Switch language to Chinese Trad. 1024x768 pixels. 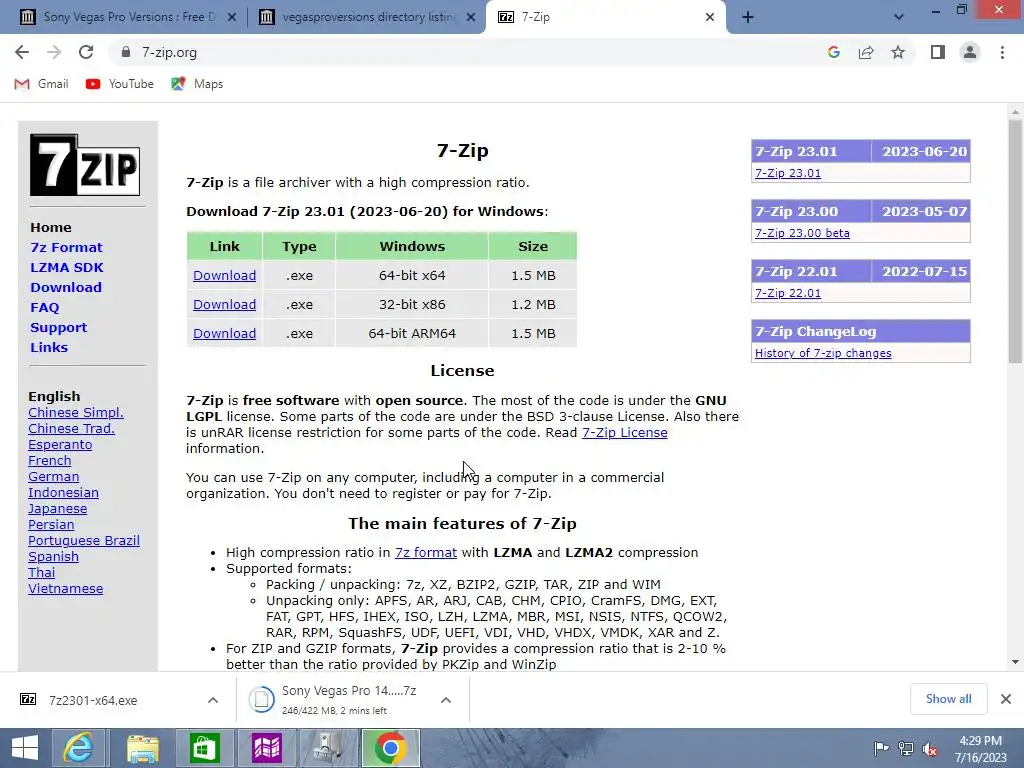click(71, 428)
